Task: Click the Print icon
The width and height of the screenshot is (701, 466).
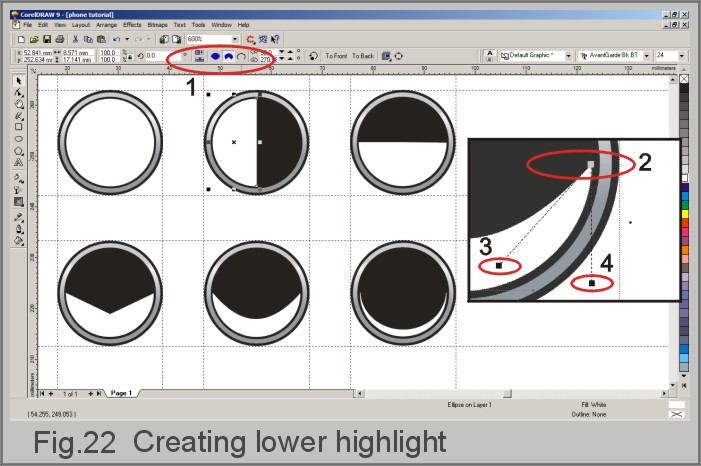Action: tap(59, 39)
